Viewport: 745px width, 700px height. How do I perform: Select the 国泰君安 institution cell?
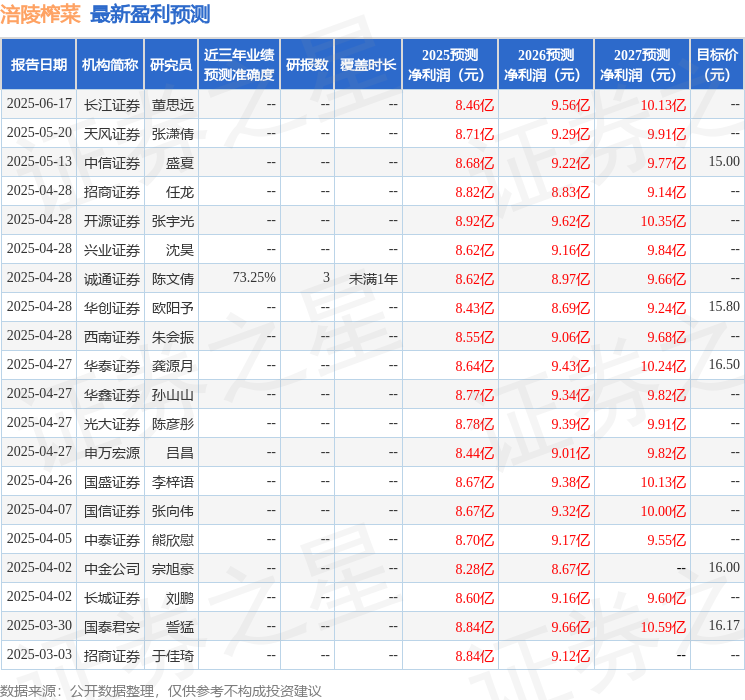112,627
